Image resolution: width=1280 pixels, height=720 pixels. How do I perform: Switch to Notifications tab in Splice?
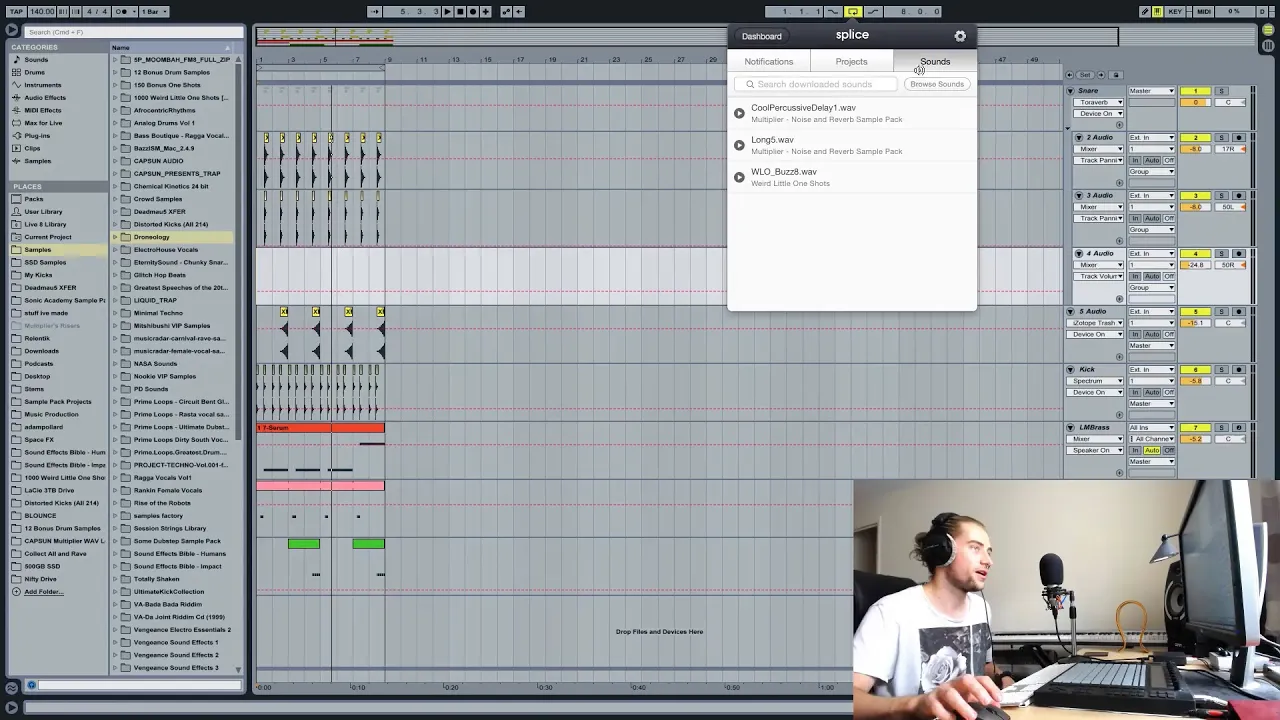[x=769, y=62]
